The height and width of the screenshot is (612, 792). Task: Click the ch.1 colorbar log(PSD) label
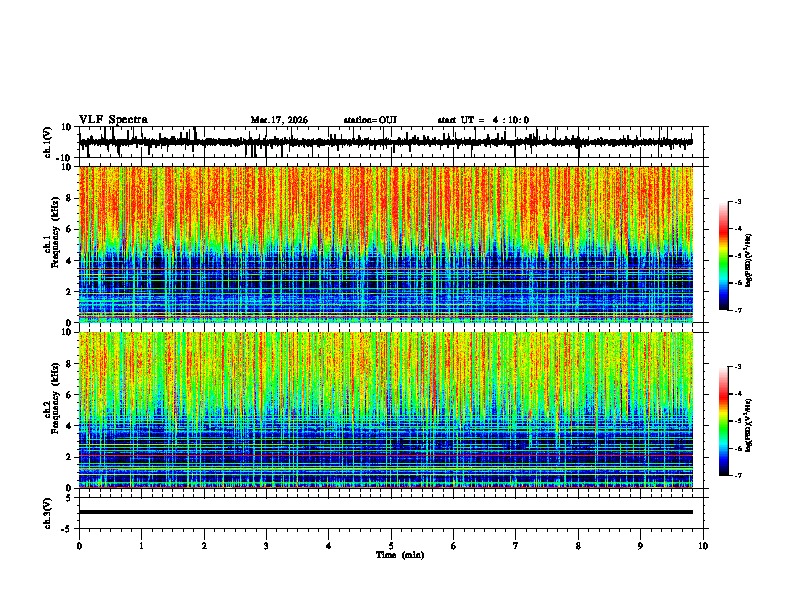(749, 261)
